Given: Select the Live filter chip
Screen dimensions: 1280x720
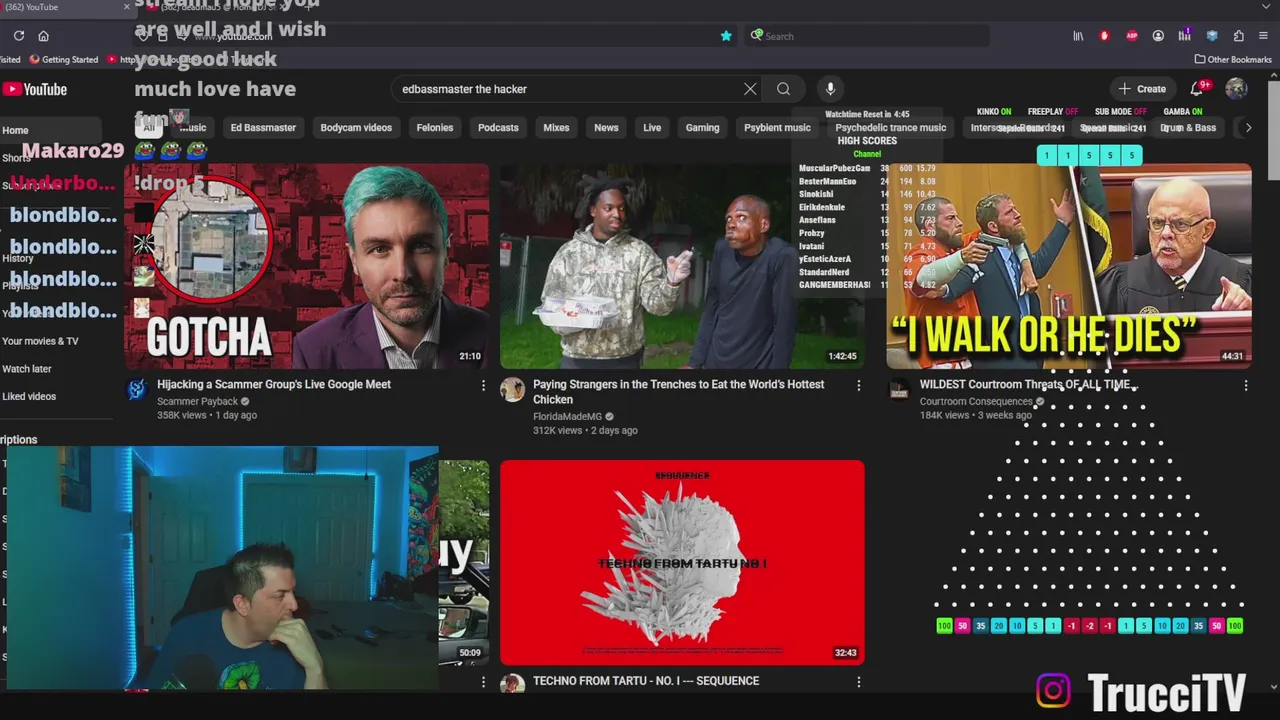Looking at the screenshot, I should pos(652,128).
